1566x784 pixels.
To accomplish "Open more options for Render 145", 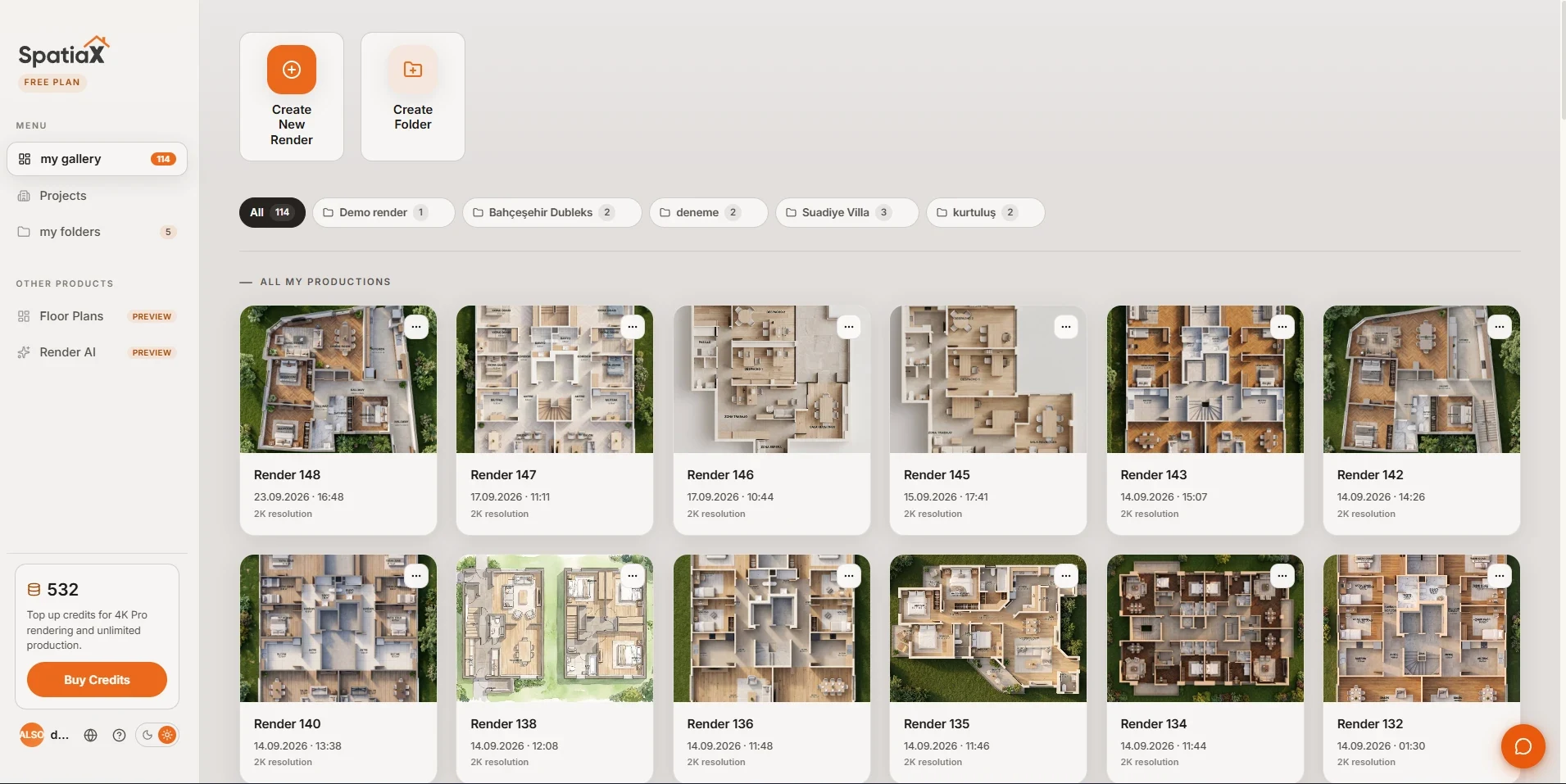I will point(1066,327).
